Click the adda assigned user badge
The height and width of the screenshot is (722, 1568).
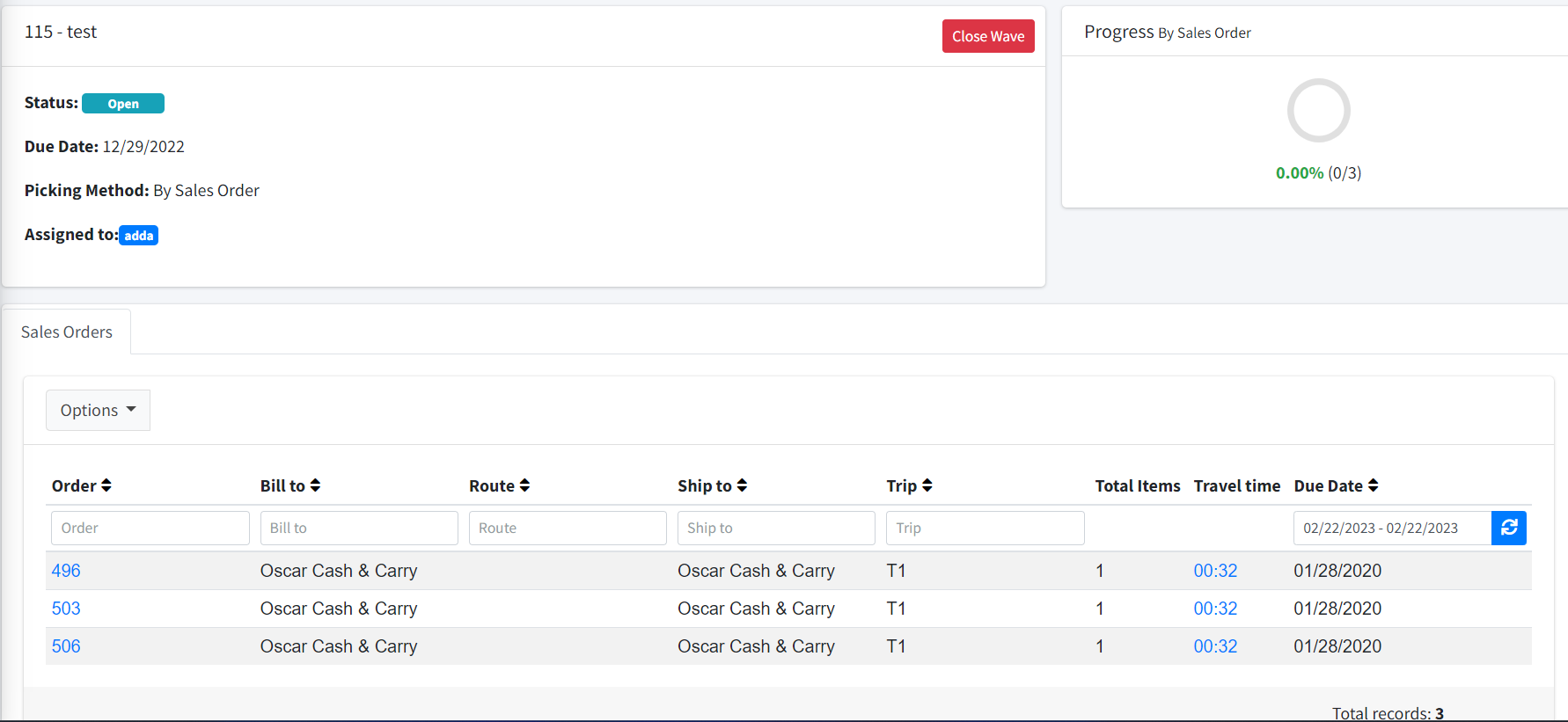[139, 236]
